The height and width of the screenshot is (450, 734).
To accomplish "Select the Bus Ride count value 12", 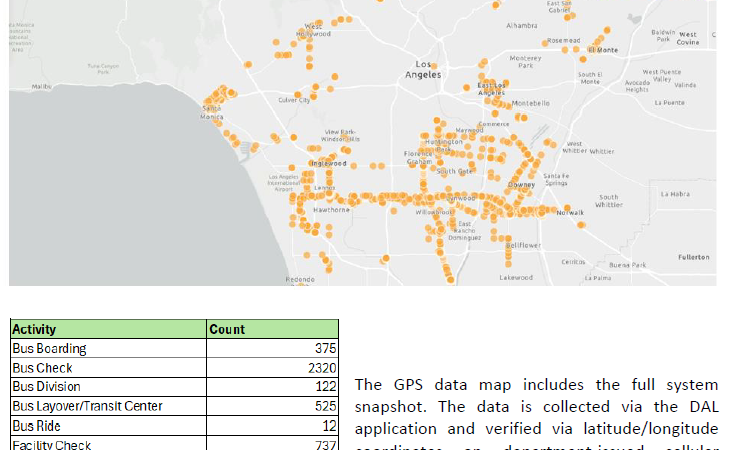I will coord(272,425).
